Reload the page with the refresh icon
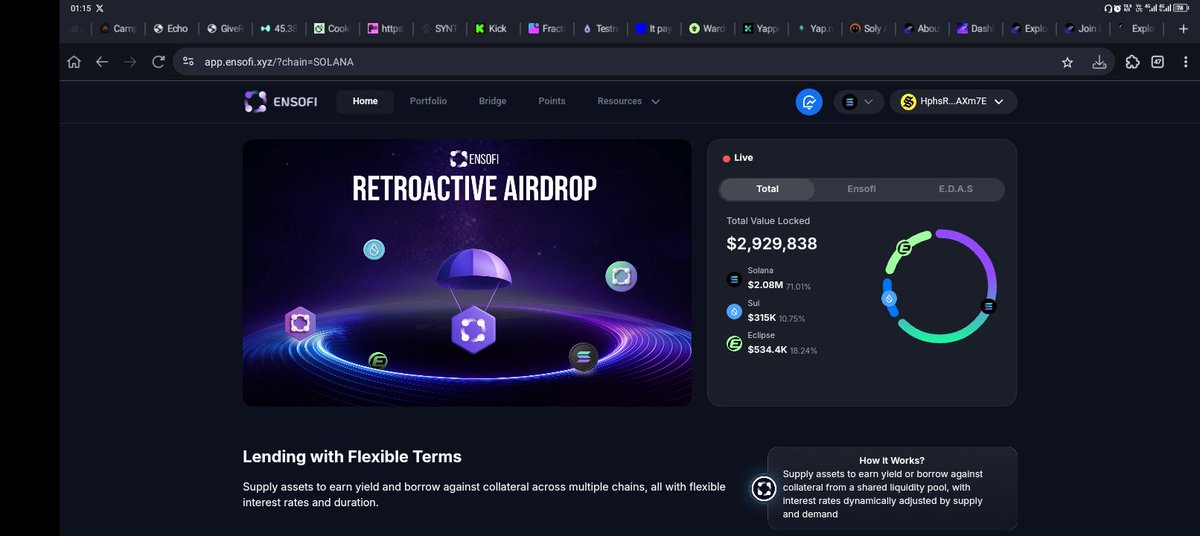Viewport: 1200px width, 536px height. (158, 62)
